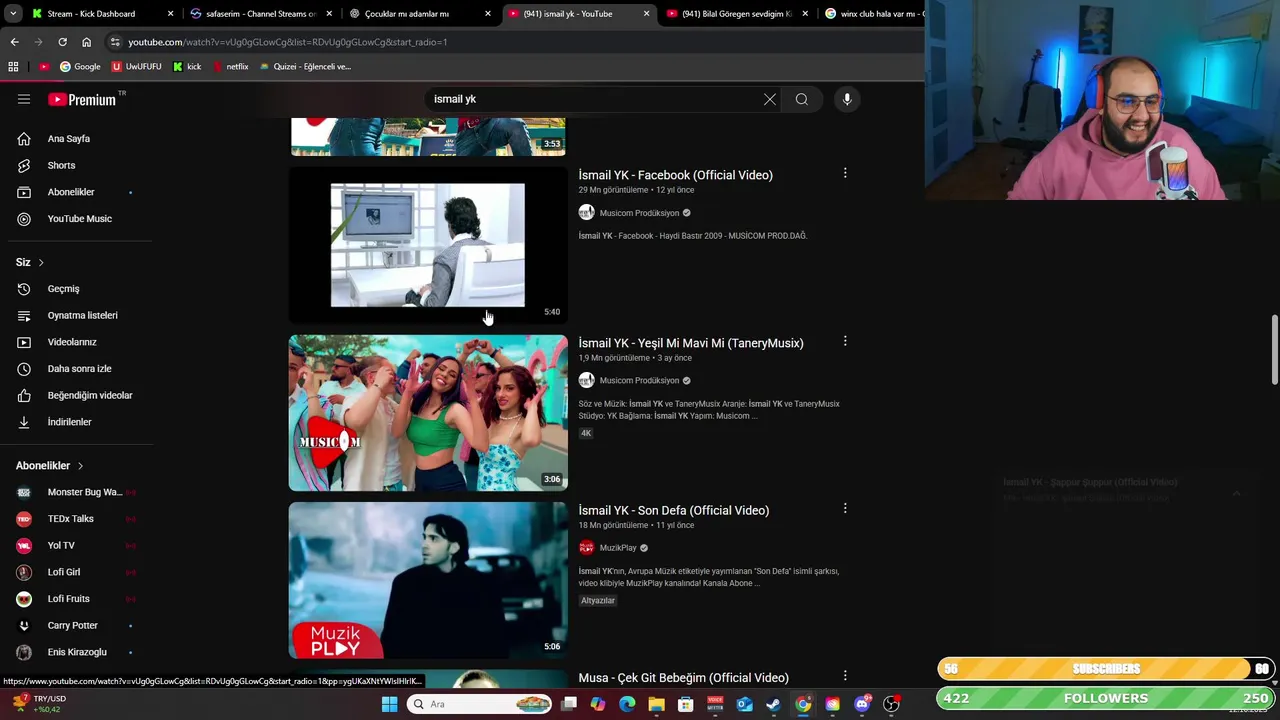Reload the page
This screenshot has width=1280, height=720.
pyautogui.click(x=62, y=42)
